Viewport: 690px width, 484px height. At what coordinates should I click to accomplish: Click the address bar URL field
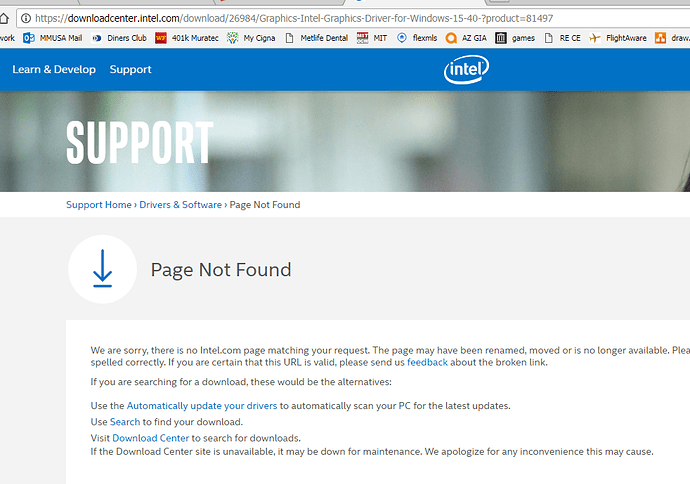pos(353,18)
